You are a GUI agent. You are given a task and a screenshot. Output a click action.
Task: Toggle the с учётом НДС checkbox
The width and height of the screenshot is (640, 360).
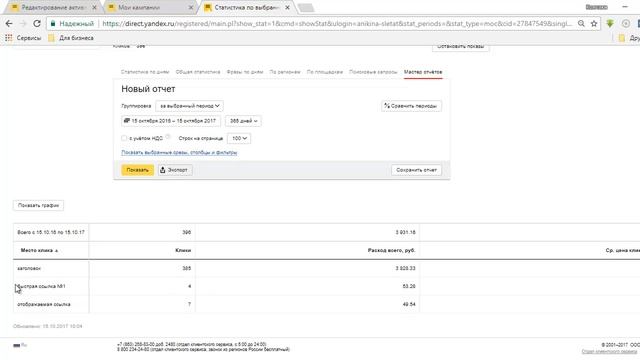(x=124, y=138)
